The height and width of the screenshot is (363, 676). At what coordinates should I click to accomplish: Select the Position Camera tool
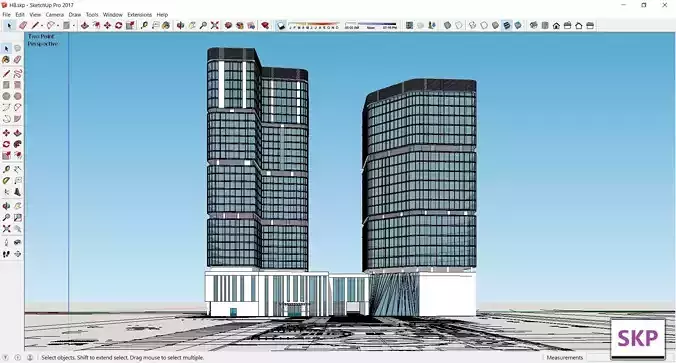pos(6,243)
